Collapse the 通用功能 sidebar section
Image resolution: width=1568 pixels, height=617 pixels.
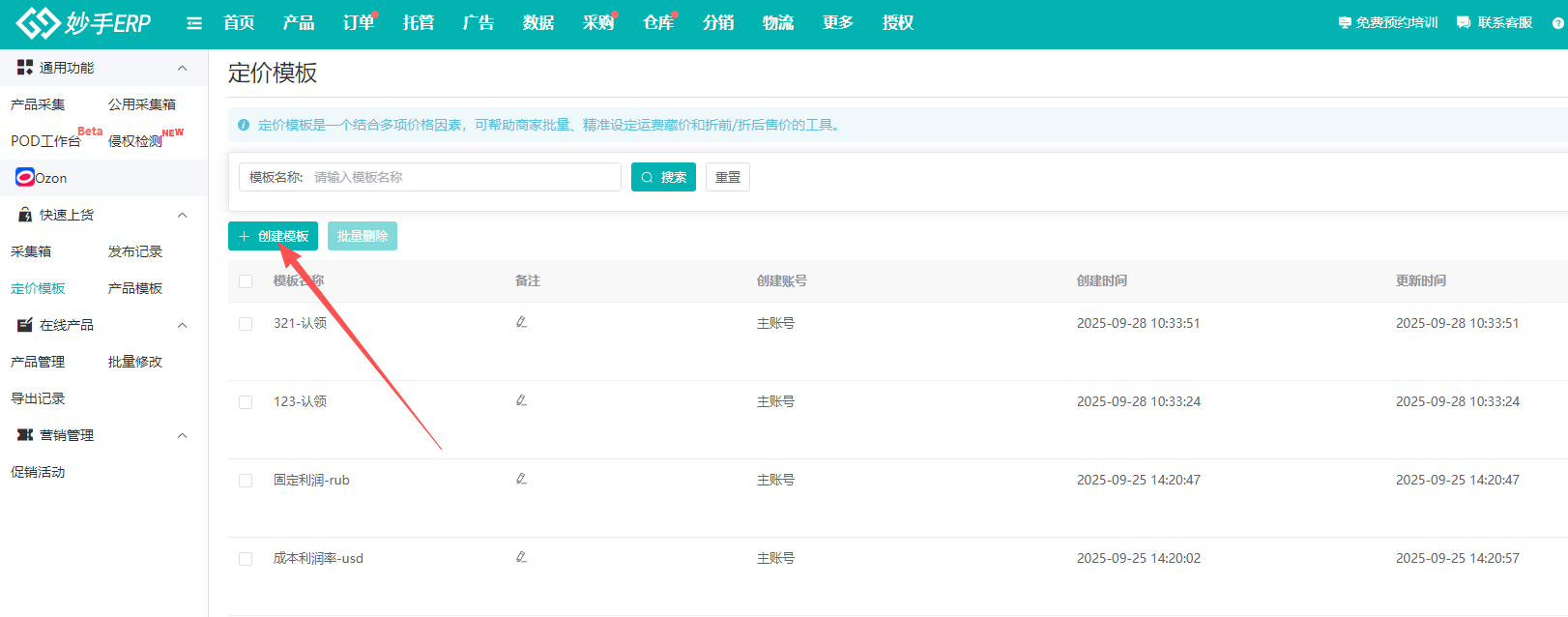pos(182,68)
